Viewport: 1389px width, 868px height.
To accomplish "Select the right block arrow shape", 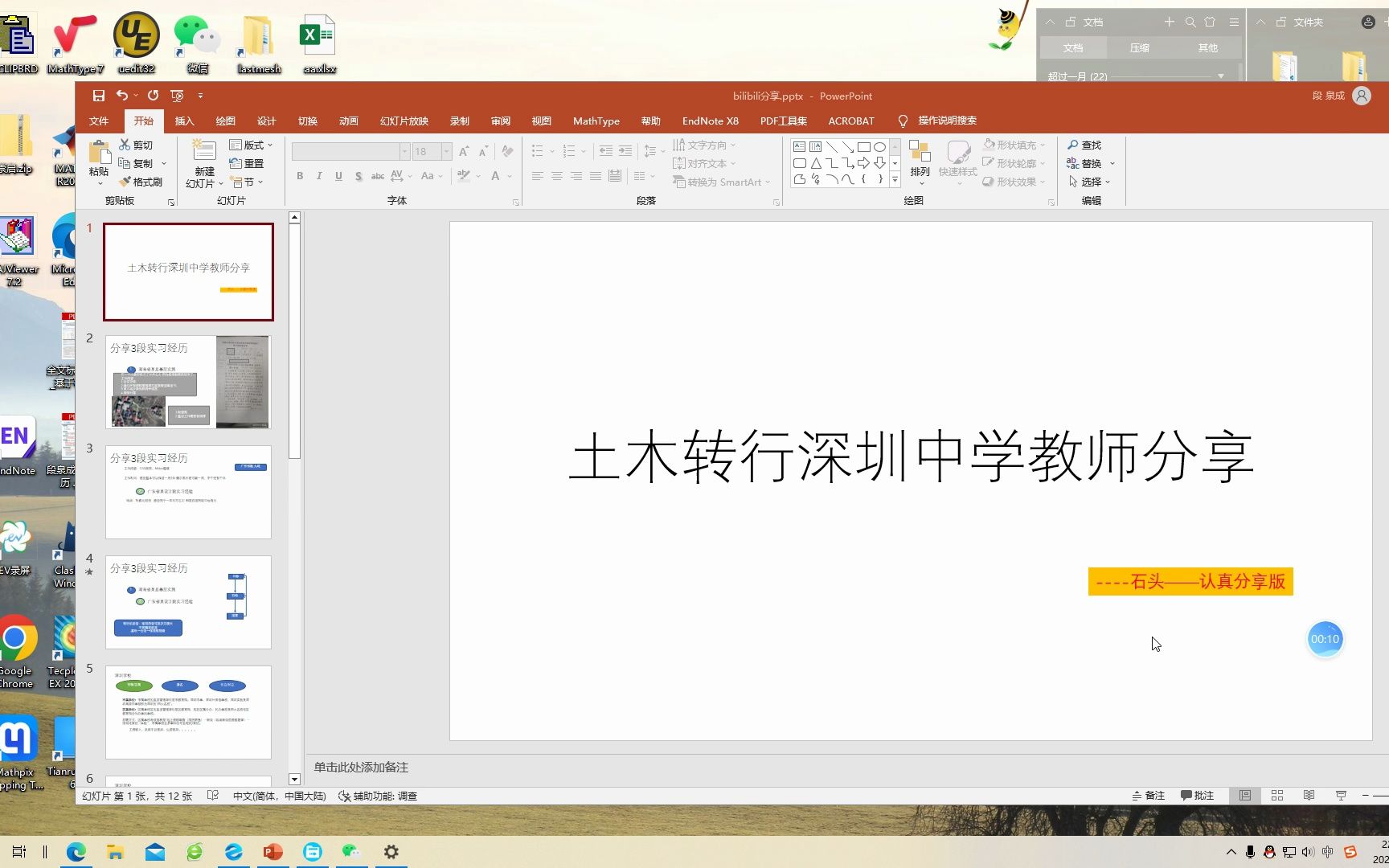I will [x=863, y=163].
